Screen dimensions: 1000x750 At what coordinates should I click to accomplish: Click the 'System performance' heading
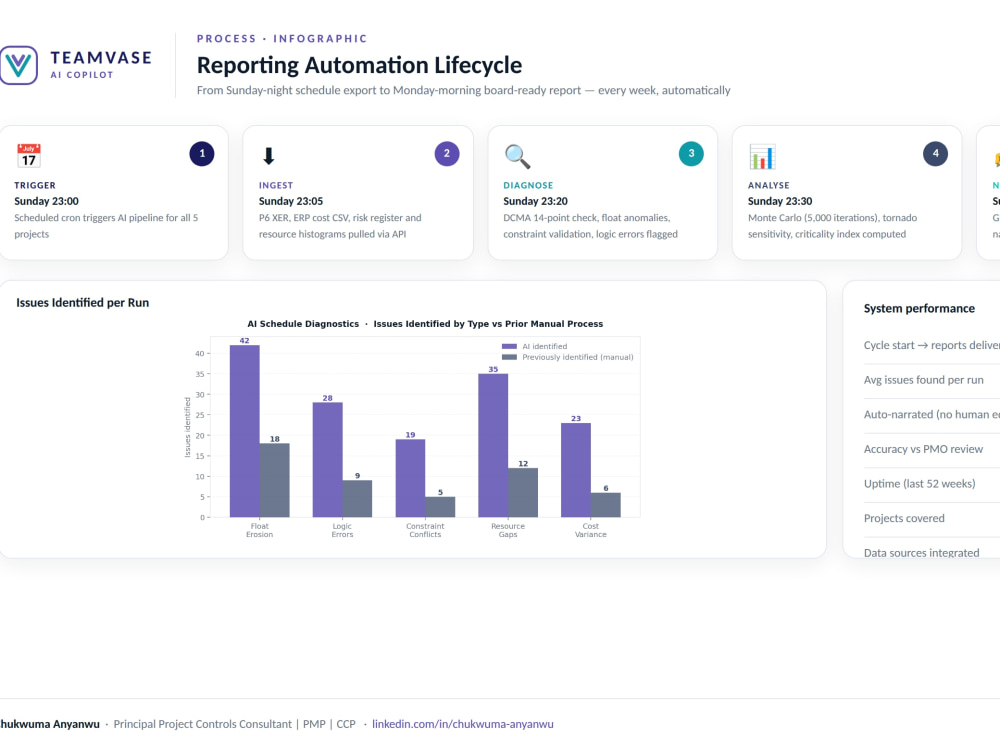919,309
